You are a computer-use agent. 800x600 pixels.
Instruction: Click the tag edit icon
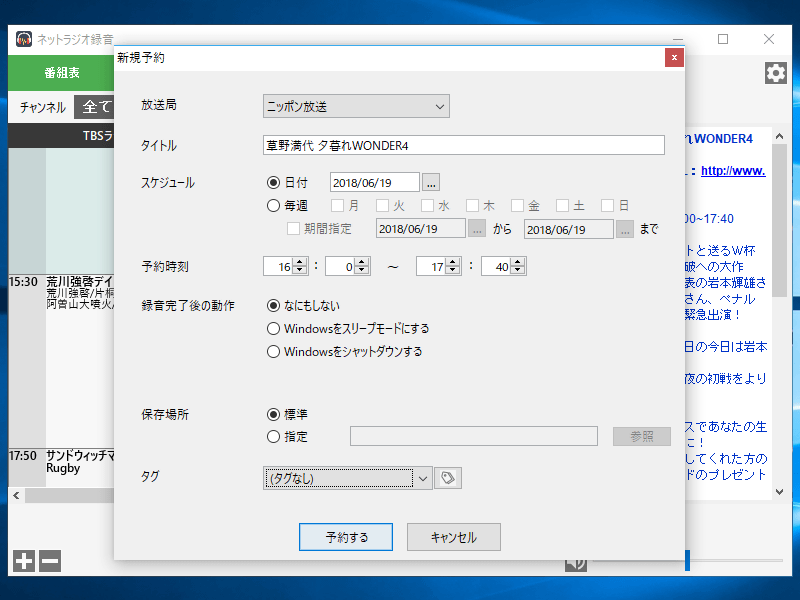pos(448,479)
